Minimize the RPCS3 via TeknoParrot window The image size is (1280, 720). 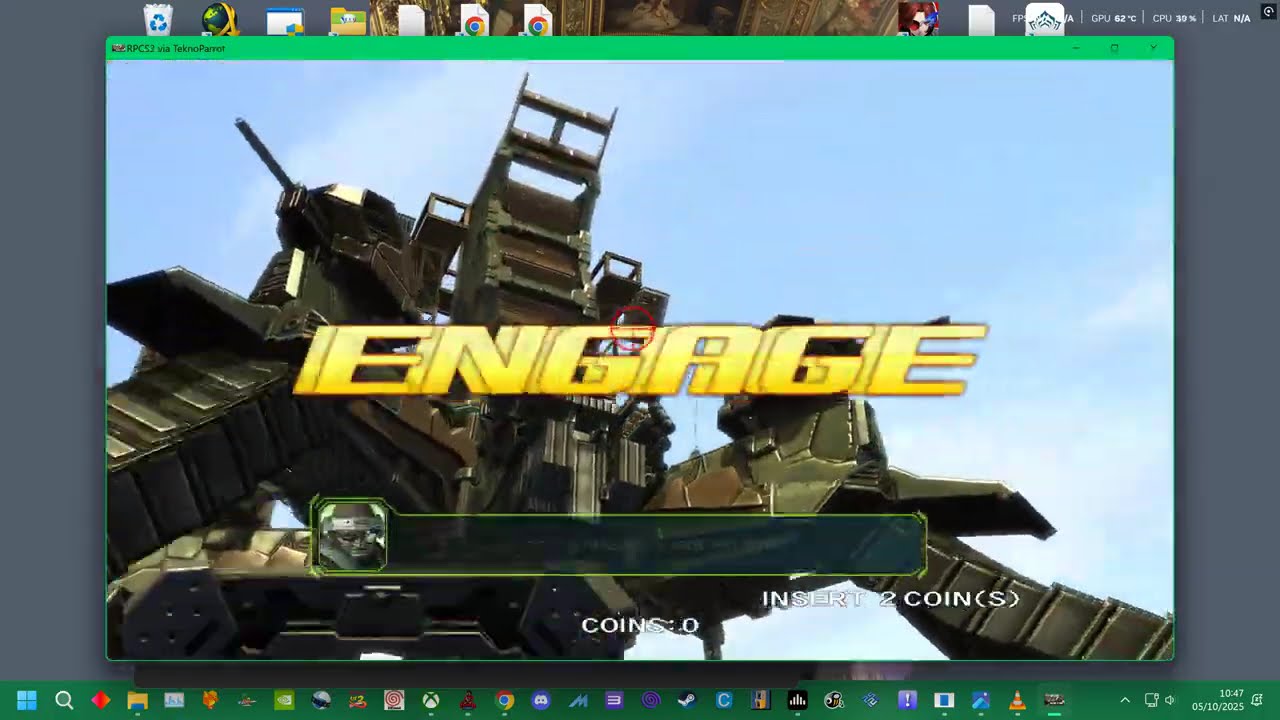point(1076,48)
